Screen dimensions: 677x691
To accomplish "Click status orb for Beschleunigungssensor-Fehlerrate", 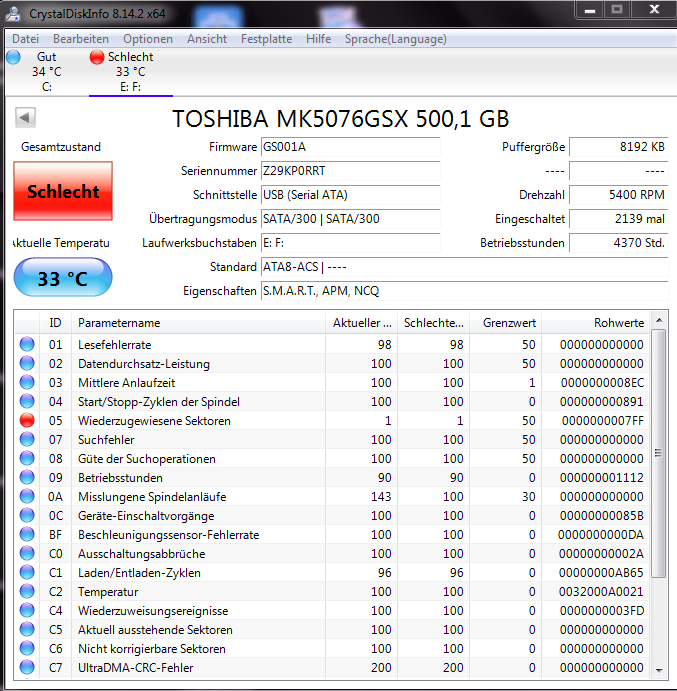I will [x=27, y=534].
